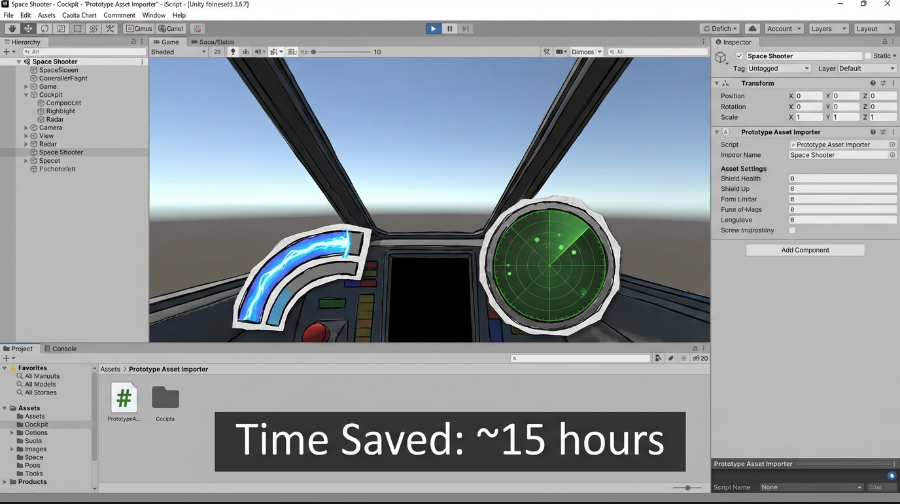Open the Defich collaborate button
This screenshot has height=504, width=900.
(720, 28)
